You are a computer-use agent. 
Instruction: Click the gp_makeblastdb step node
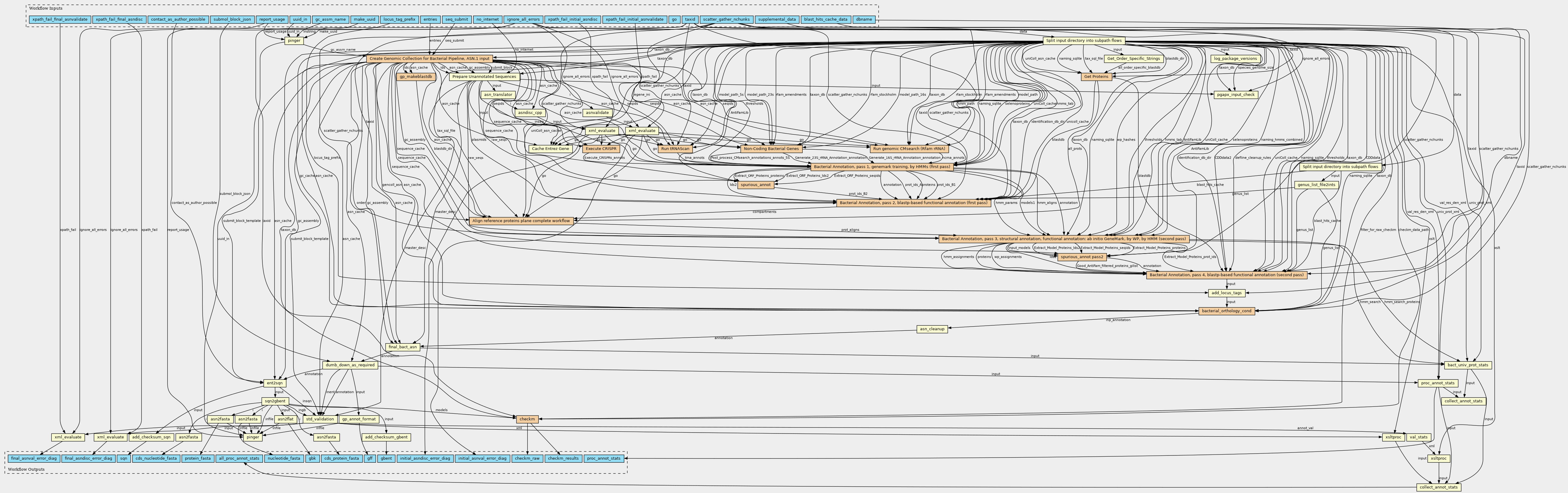point(415,77)
